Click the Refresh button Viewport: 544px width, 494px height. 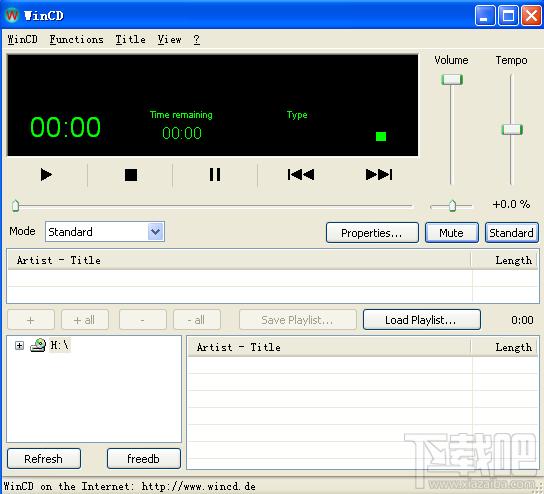44,459
